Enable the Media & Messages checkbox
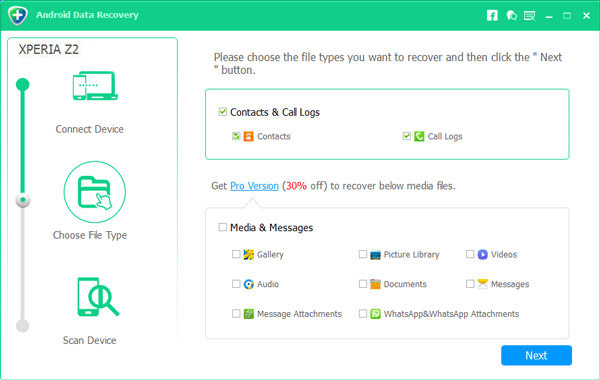The image size is (600, 380). (x=222, y=227)
